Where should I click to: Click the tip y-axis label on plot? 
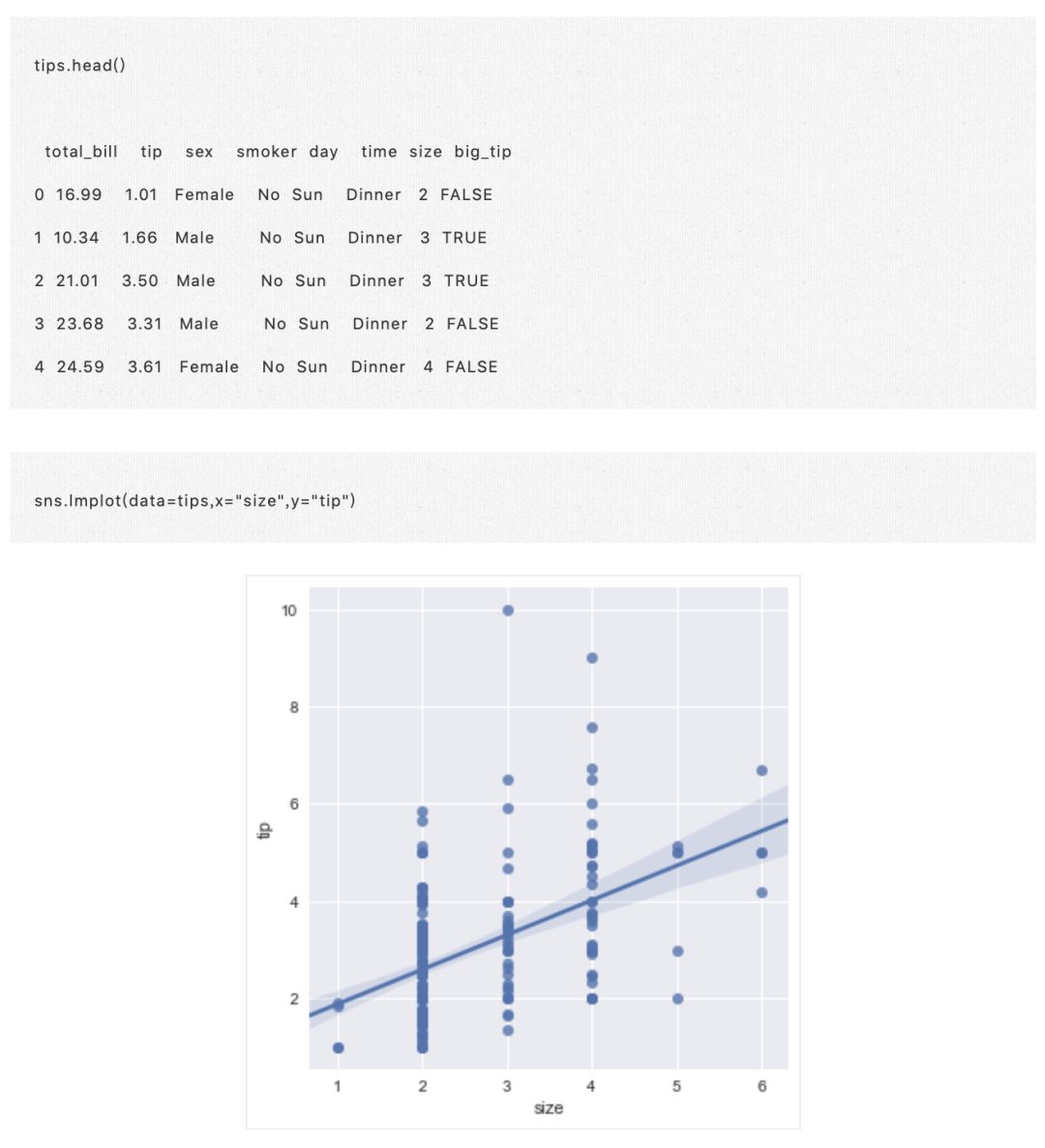(264, 830)
